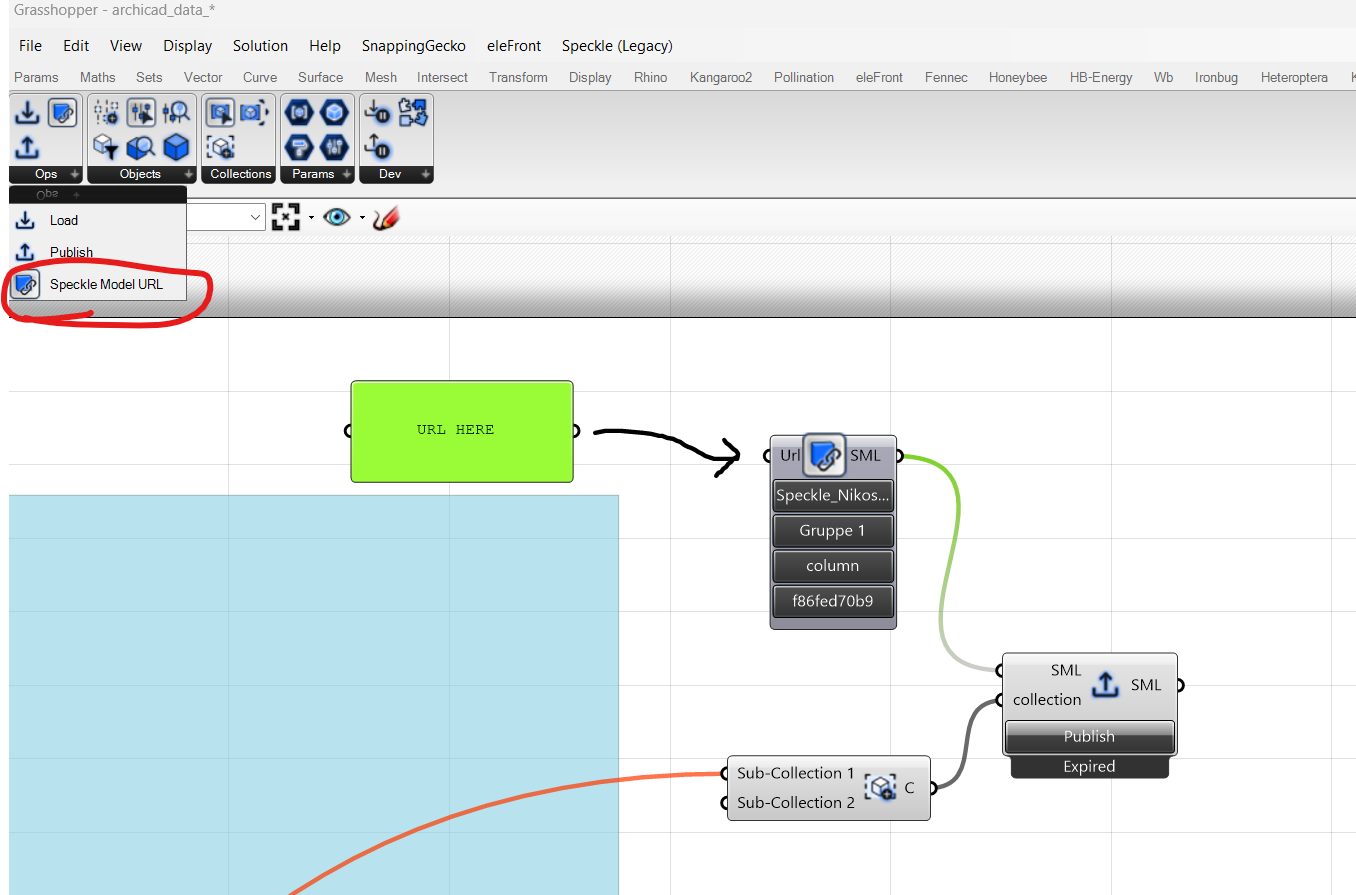Select the dotted sliders-with-plus icon in Objects panel

coord(106,113)
